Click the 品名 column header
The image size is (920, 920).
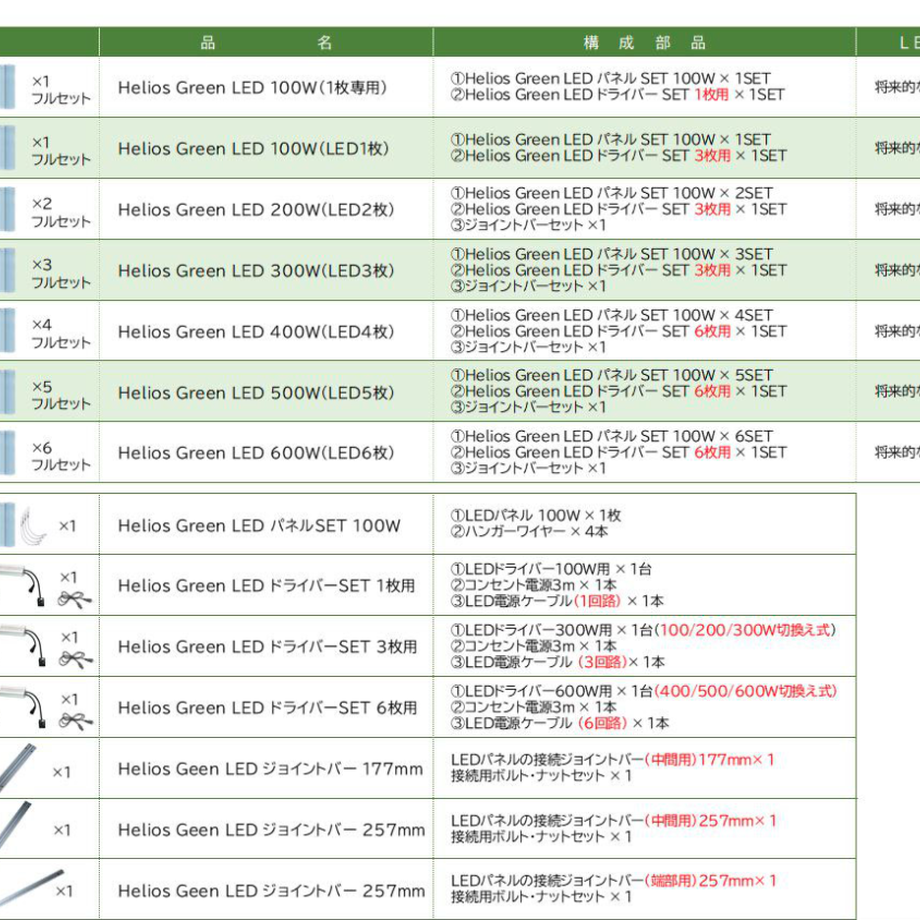click(x=266, y=42)
